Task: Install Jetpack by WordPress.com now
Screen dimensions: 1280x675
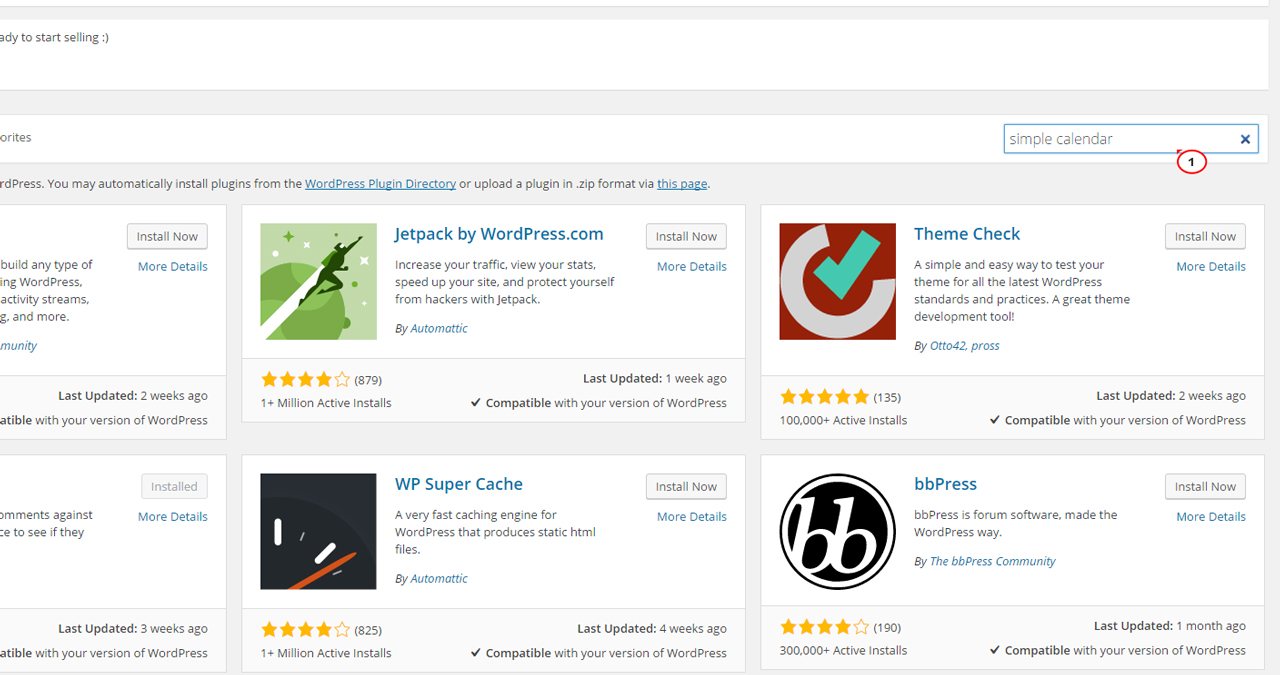Action: [686, 237]
